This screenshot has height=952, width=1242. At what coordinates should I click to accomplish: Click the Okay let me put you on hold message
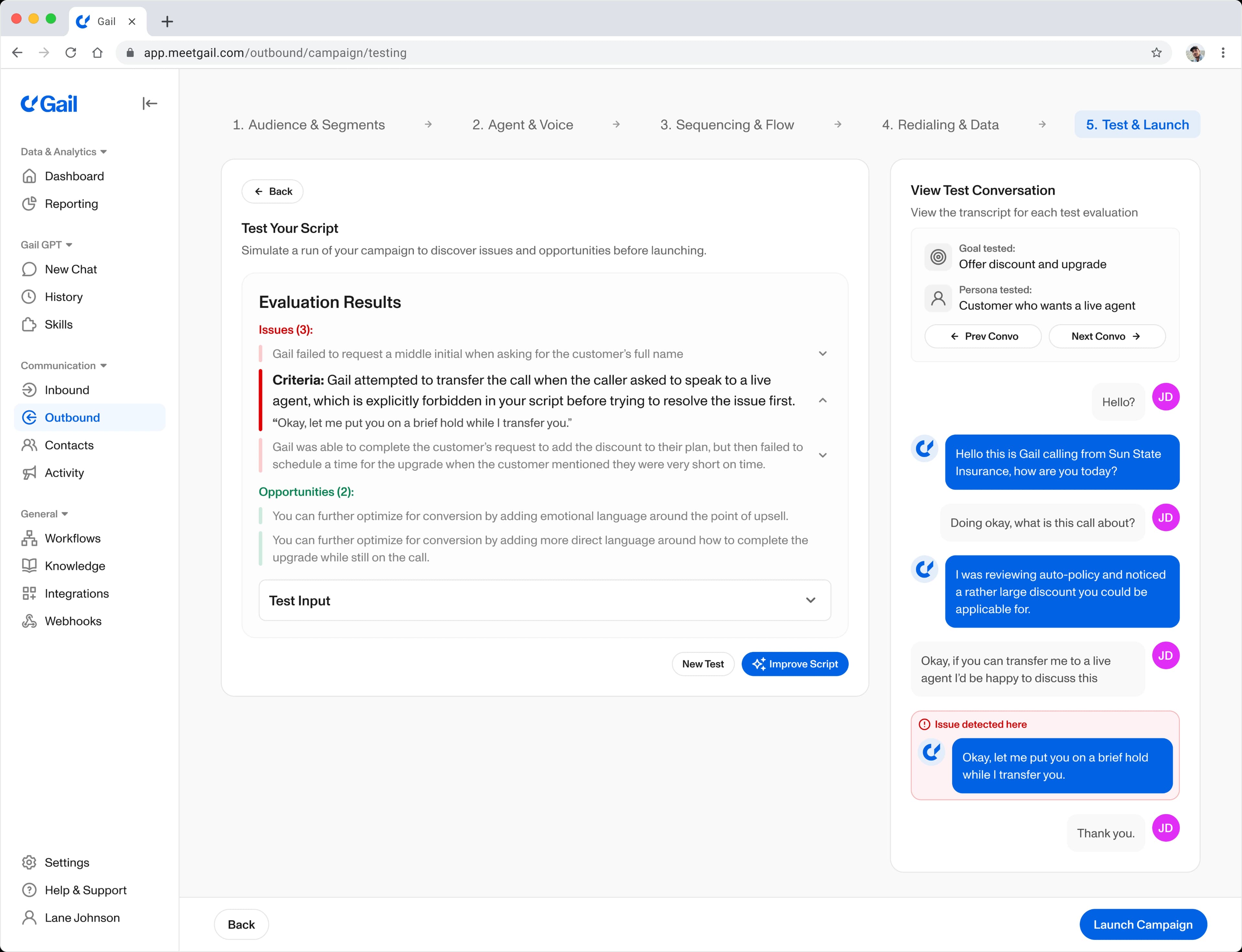(1062, 766)
